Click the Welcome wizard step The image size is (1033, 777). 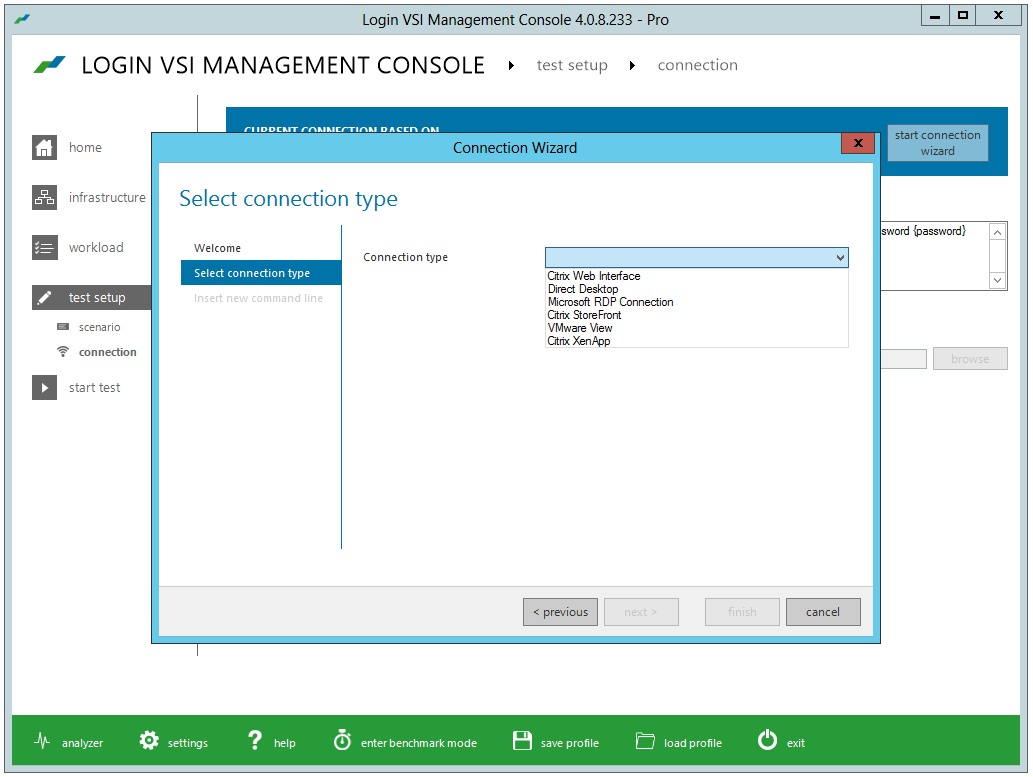pyautogui.click(x=217, y=248)
